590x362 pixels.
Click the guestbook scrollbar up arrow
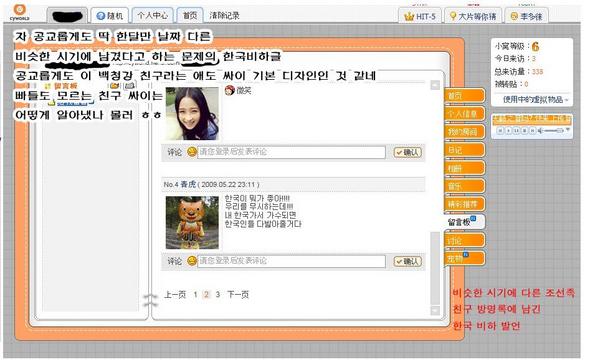[x=435, y=85]
